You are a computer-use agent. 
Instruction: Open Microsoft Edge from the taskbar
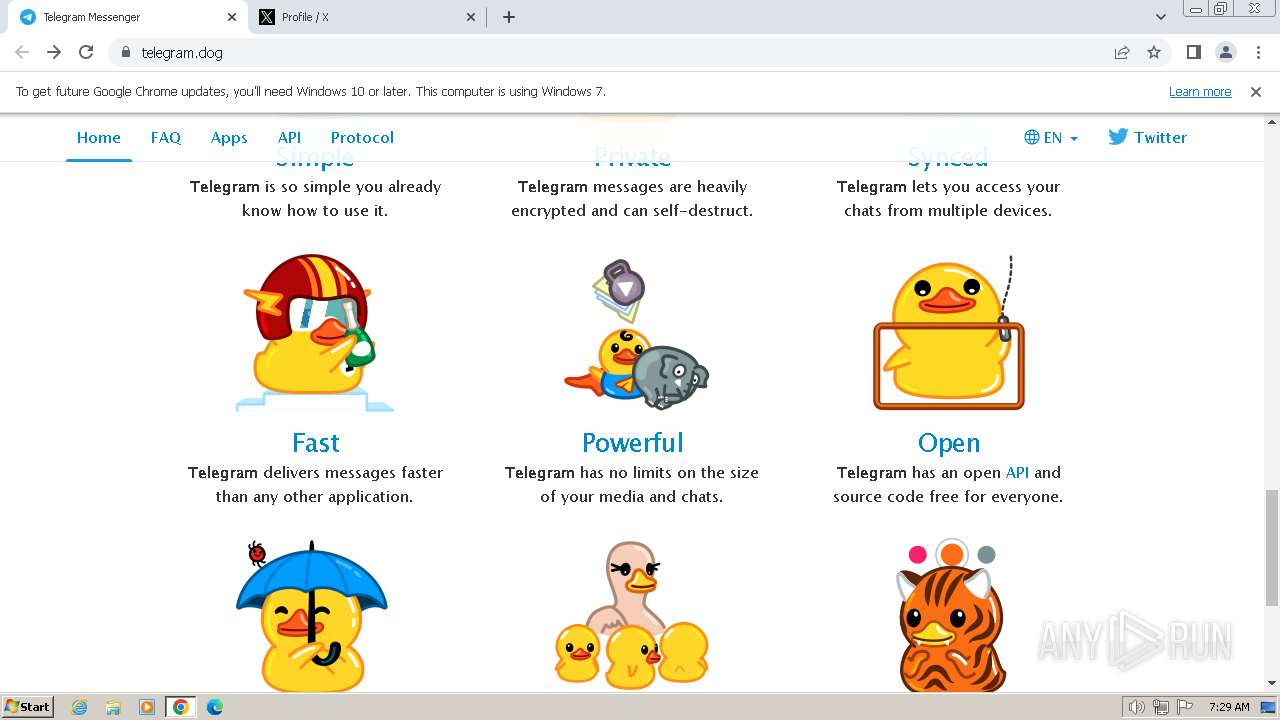(214, 707)
